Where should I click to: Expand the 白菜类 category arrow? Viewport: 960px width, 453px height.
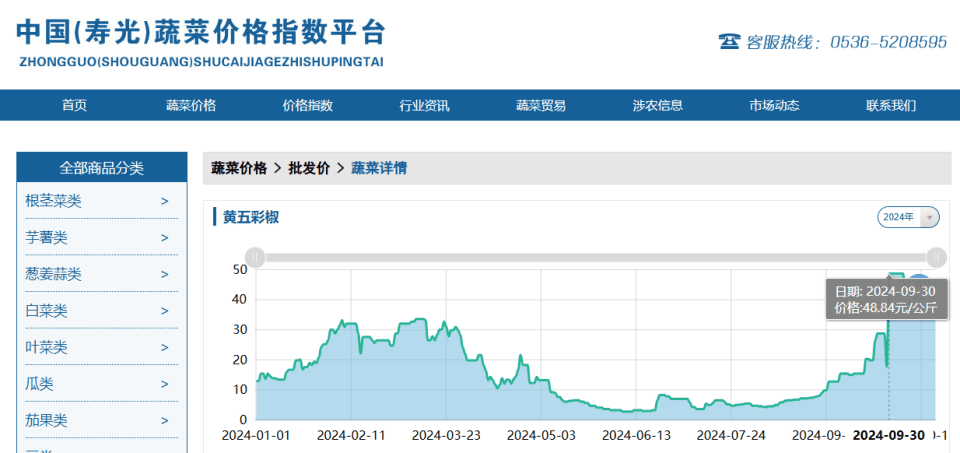coord(165,311)
